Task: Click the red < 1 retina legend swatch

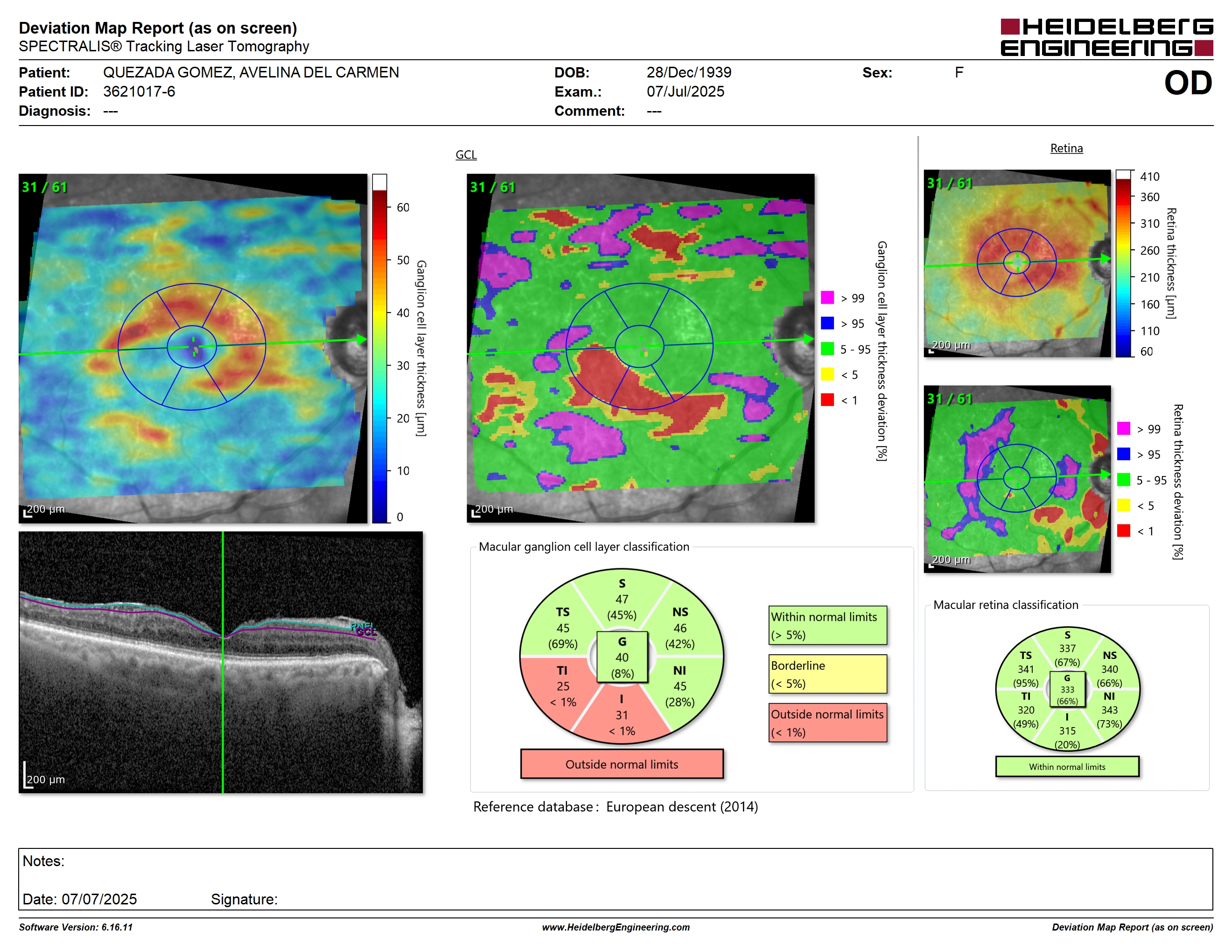Action: point(1123,531)
